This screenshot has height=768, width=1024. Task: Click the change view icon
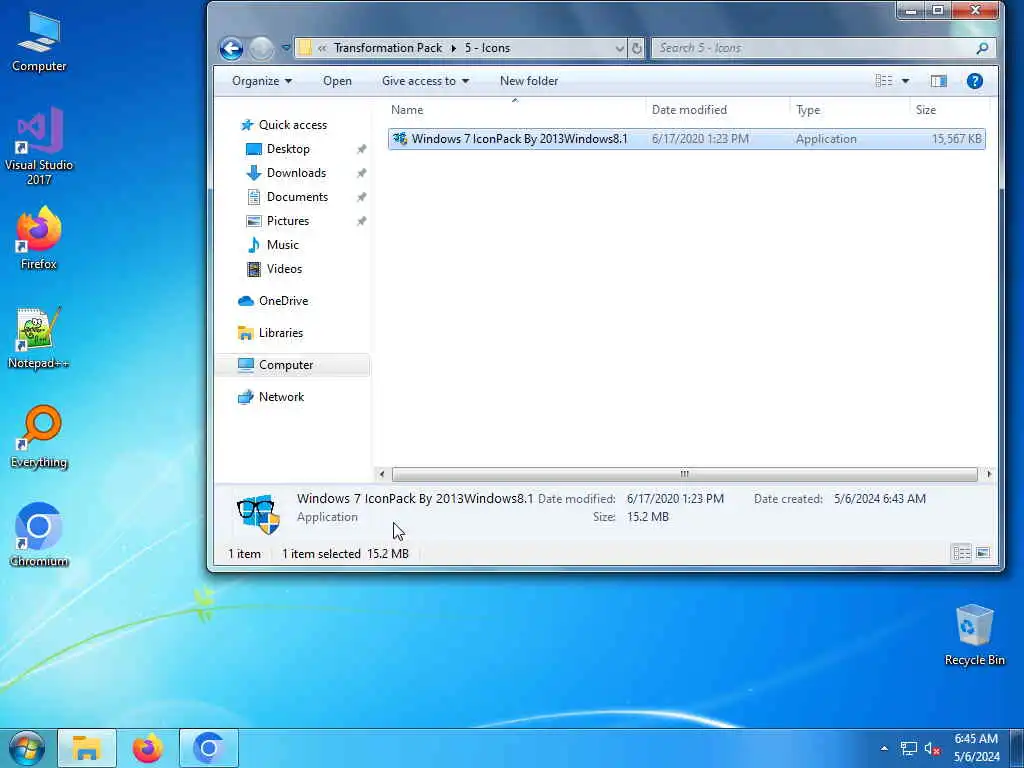tap(884, 80)
